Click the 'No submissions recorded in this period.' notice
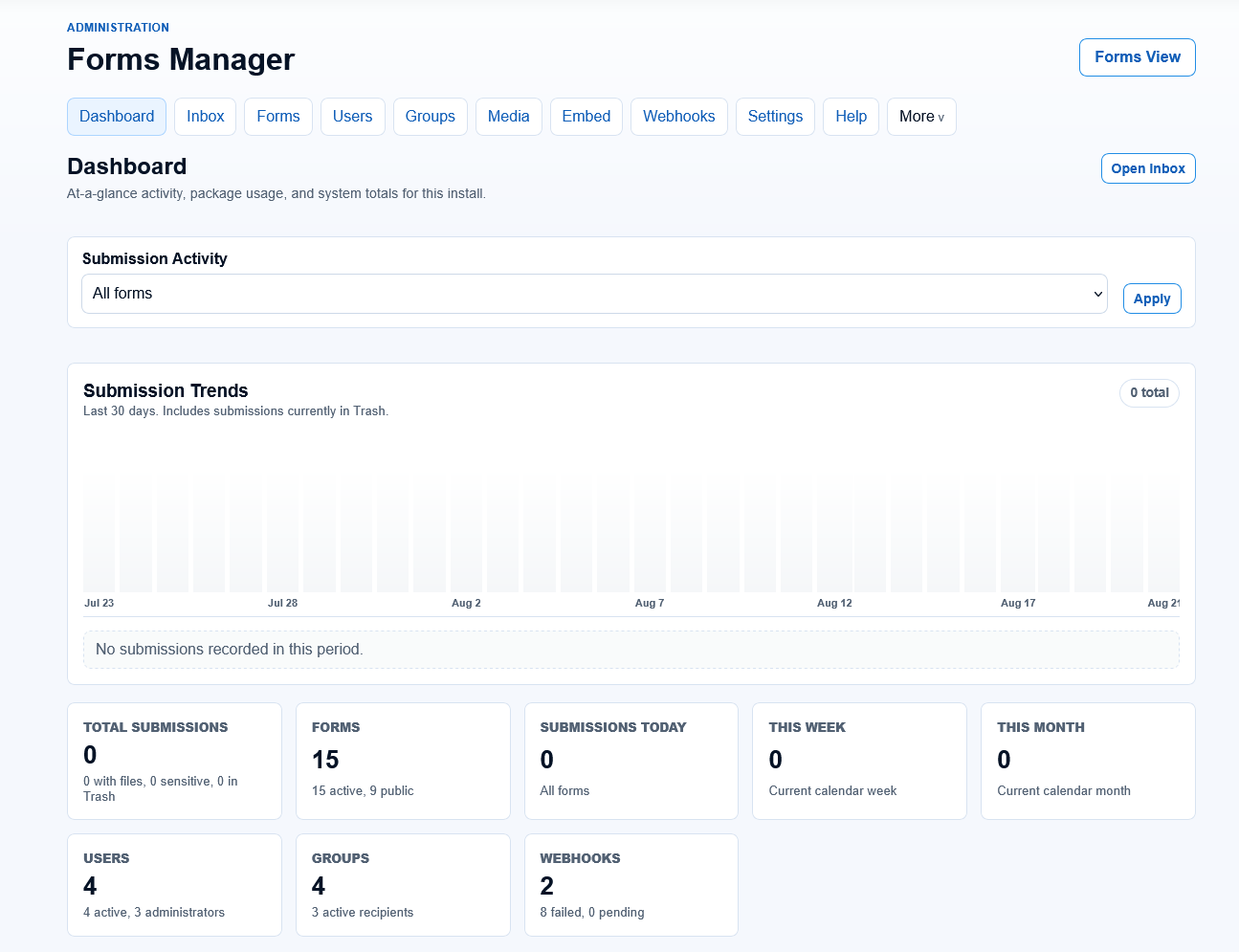Screen dimensions: 1239x952 (631, 650)
